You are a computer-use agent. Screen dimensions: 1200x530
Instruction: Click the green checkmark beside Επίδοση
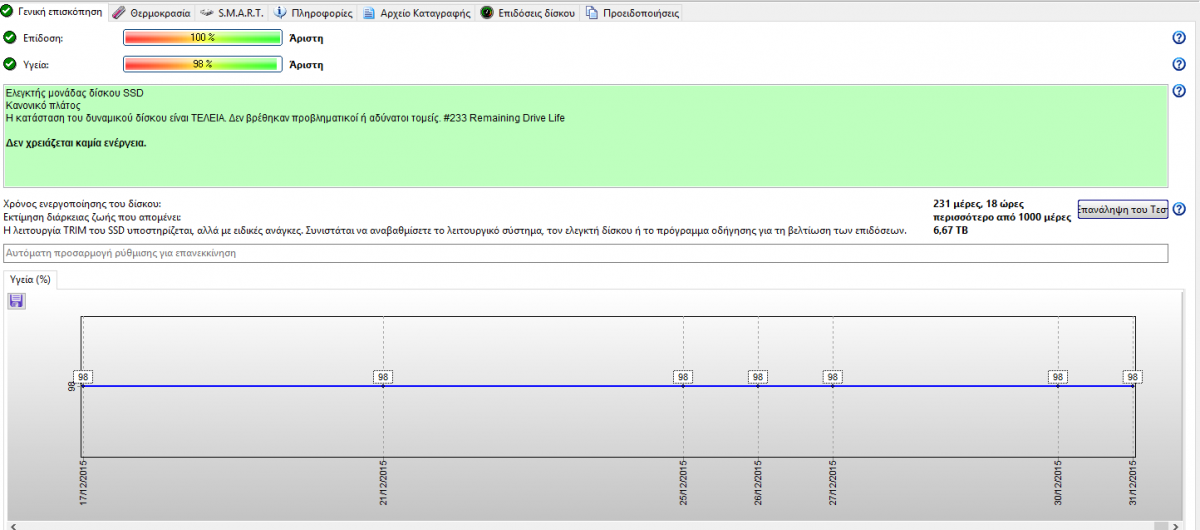tap(10, 38)
